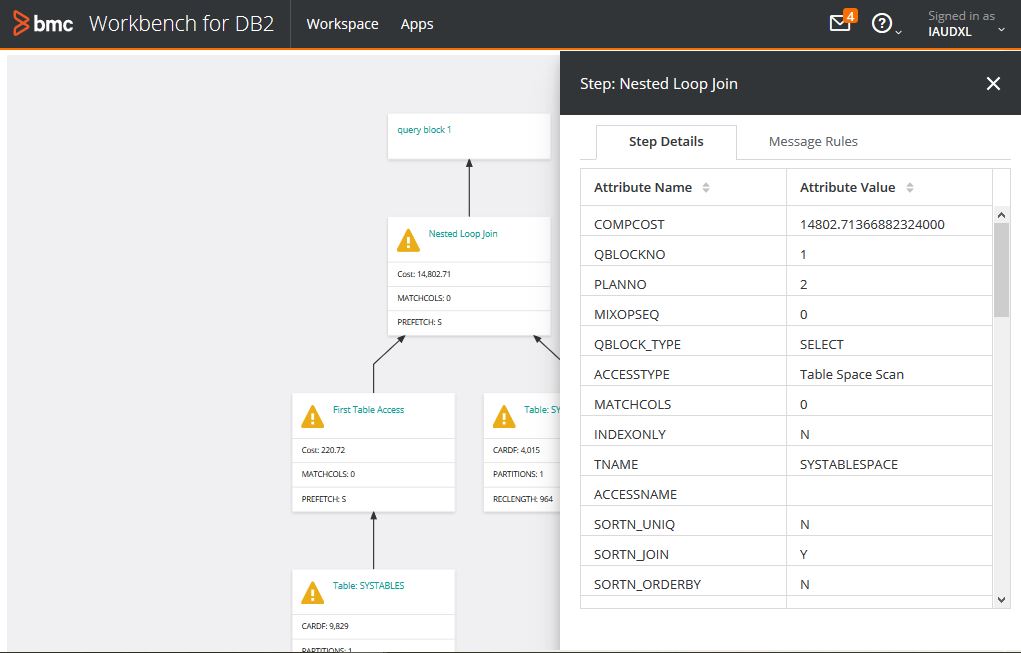The width and height of the screenshot is (1021, 653).
Task: Open the mail notifications icon
Action: click(840, 23)
